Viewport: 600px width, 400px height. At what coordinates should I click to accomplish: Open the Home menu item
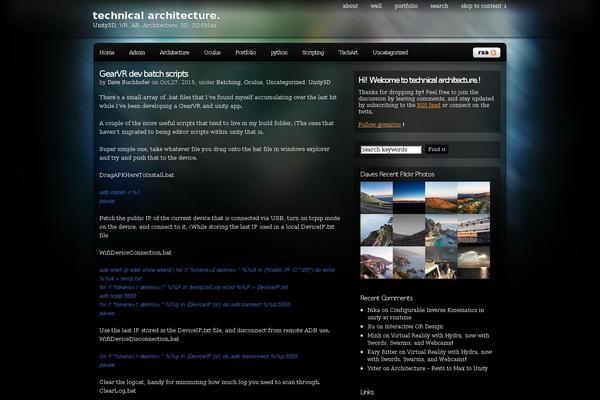(107, 52)
